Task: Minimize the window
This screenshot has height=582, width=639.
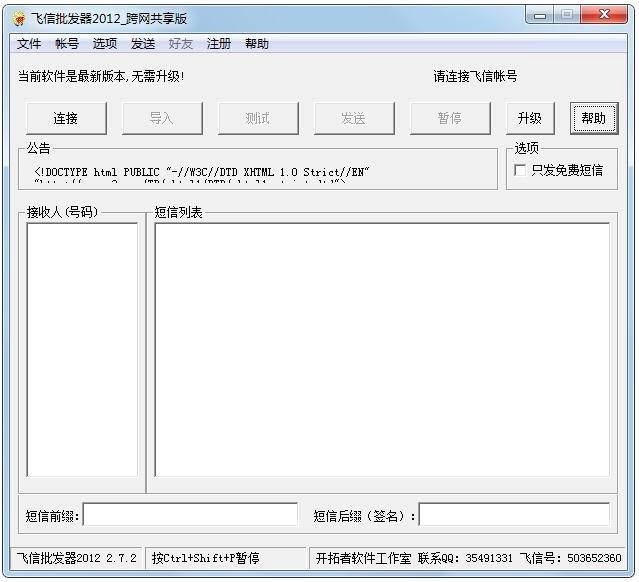Action: (x=540, y=15)
